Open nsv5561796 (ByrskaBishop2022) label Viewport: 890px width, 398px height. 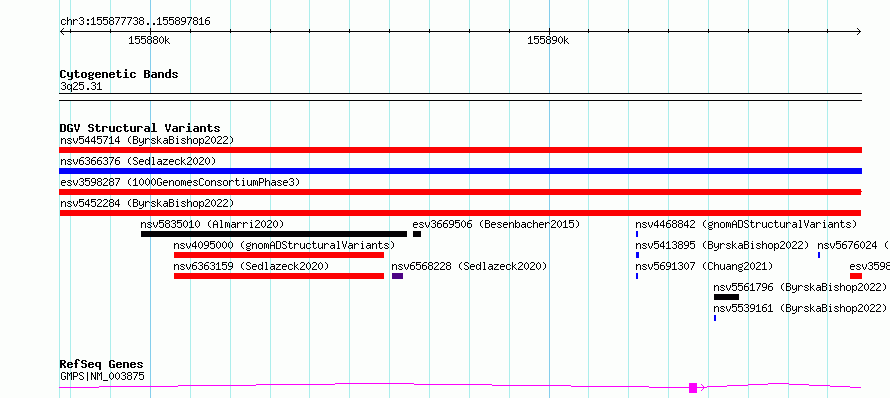800,287
